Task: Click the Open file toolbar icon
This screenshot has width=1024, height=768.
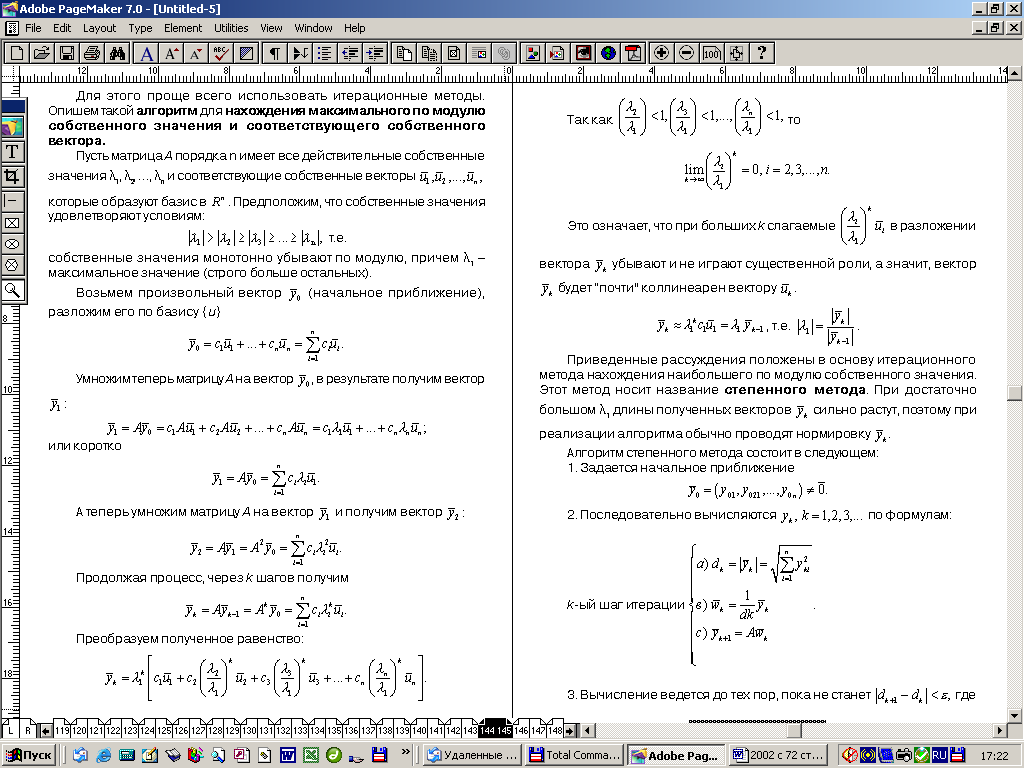Action: coord(42,53)
